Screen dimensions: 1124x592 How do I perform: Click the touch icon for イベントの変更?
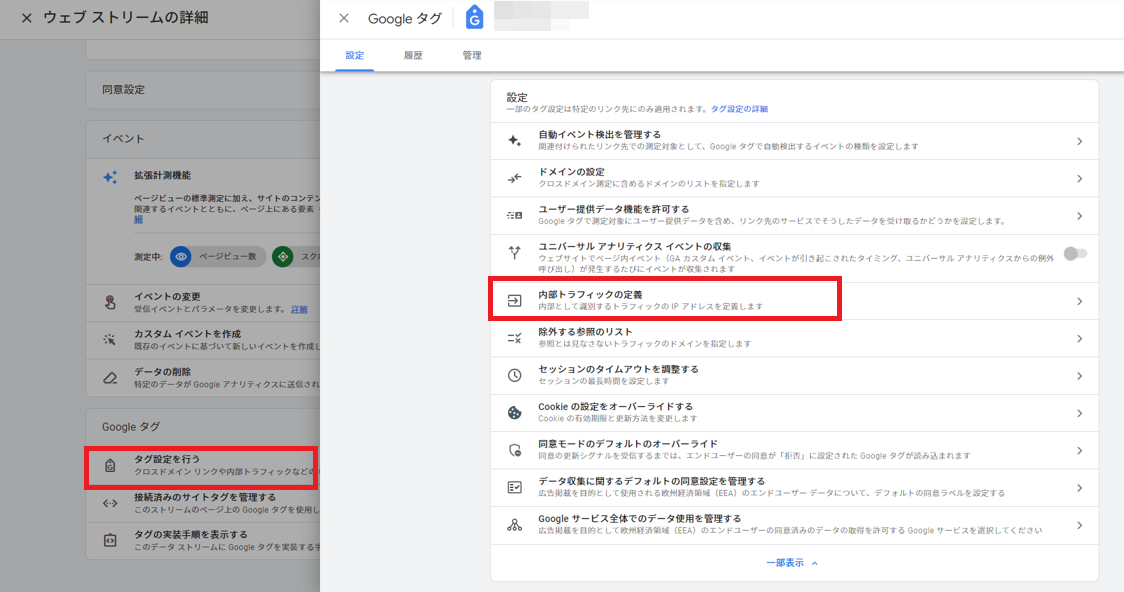click(x=110, y=302)
